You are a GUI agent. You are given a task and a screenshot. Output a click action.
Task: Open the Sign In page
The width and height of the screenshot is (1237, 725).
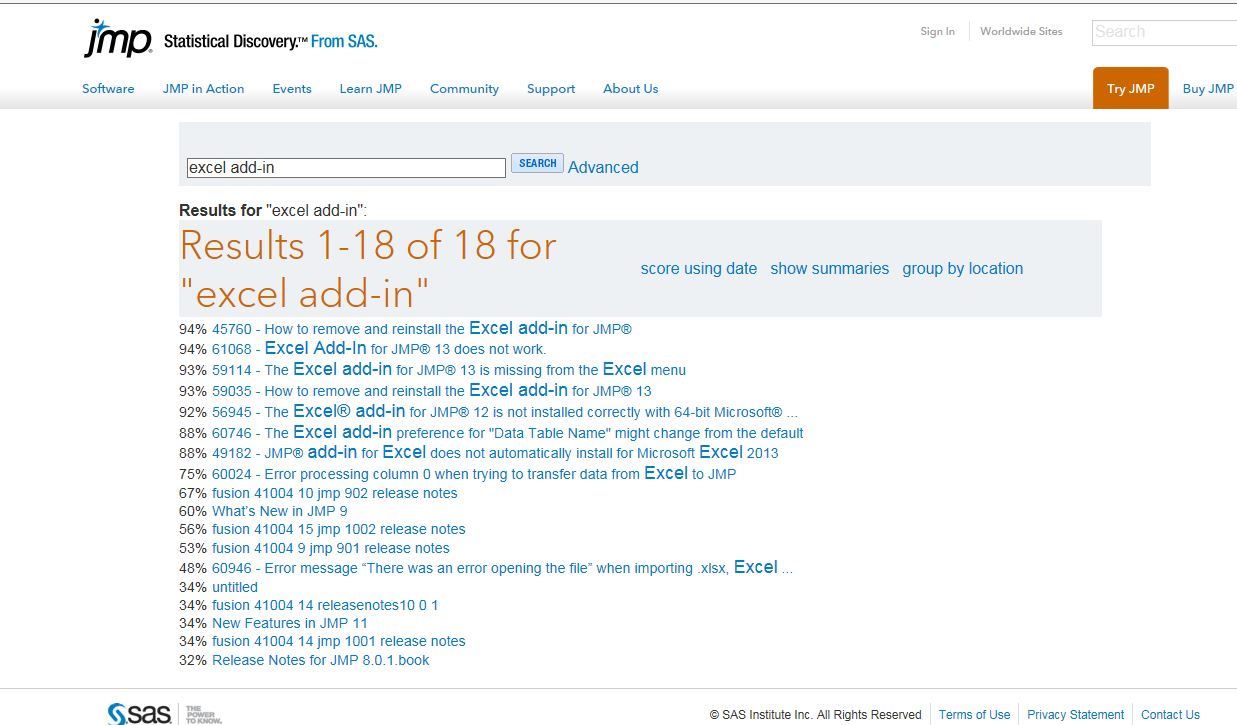(937, 31)
